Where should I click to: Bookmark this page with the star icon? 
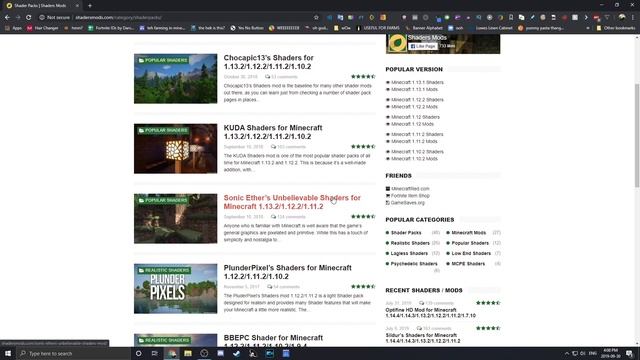[x=316, y=18]
